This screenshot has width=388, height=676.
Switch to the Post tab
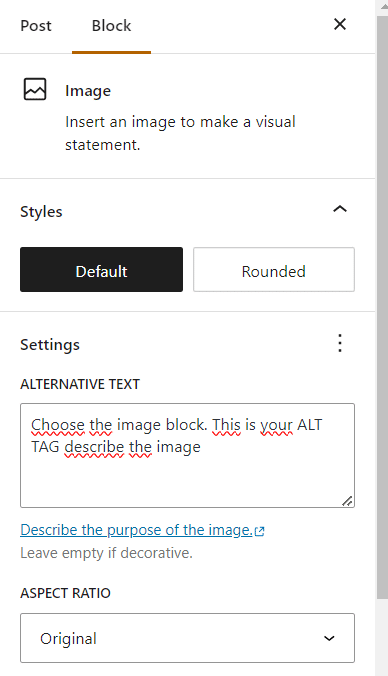(36, 26)
